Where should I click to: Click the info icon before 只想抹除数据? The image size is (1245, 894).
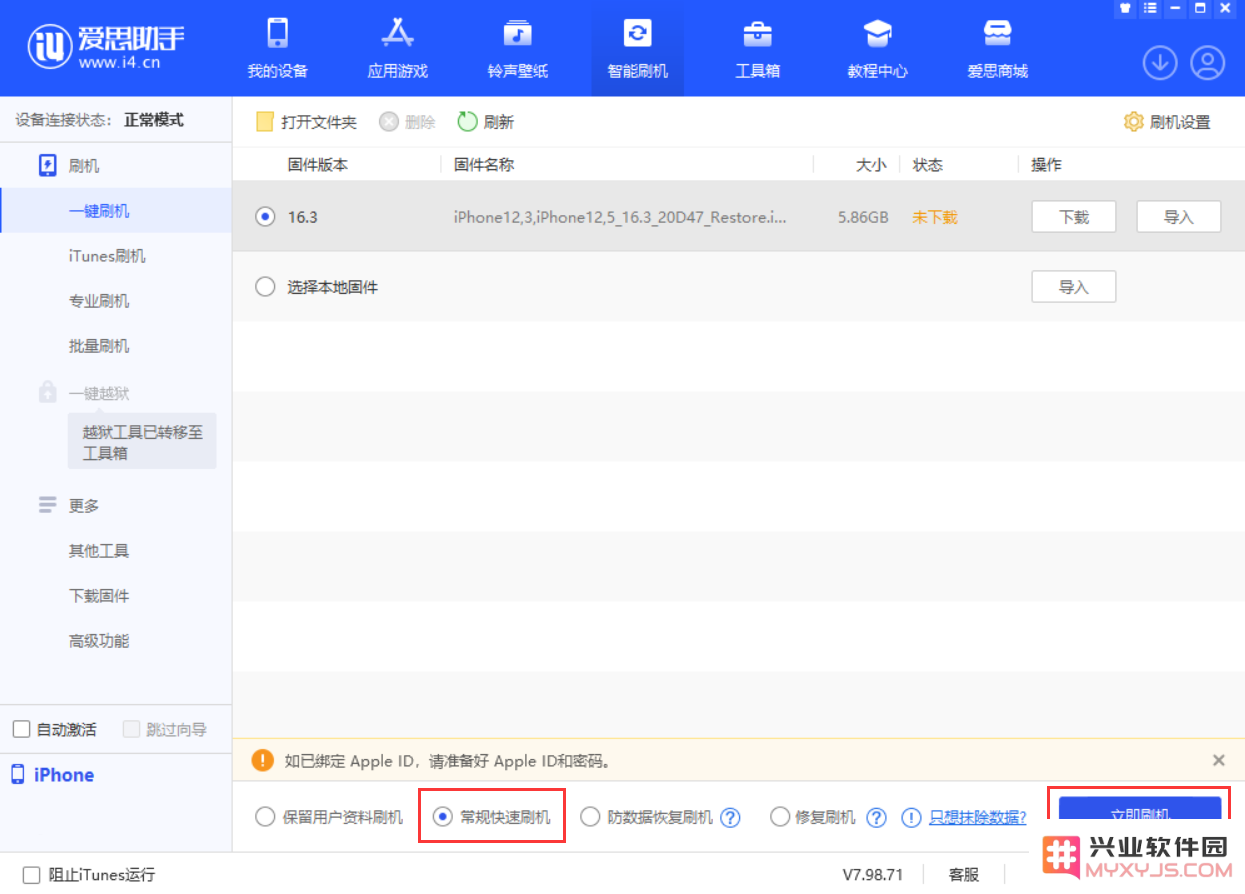[911, 818]
